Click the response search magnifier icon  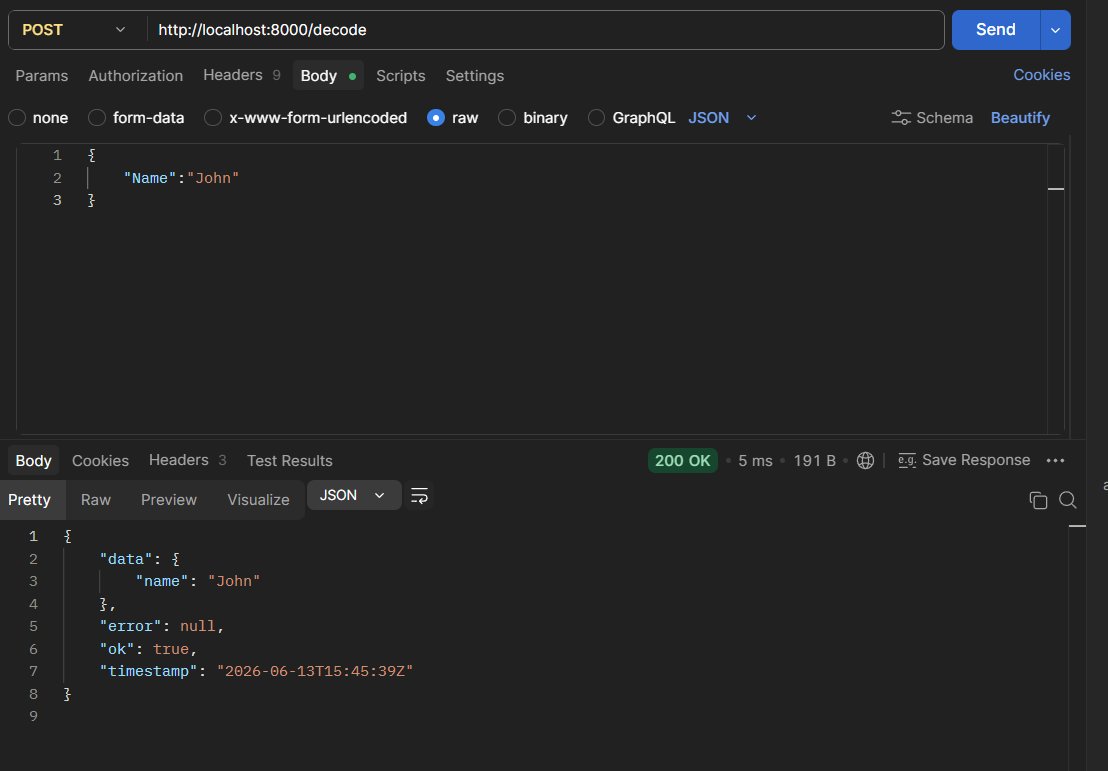1068,500
